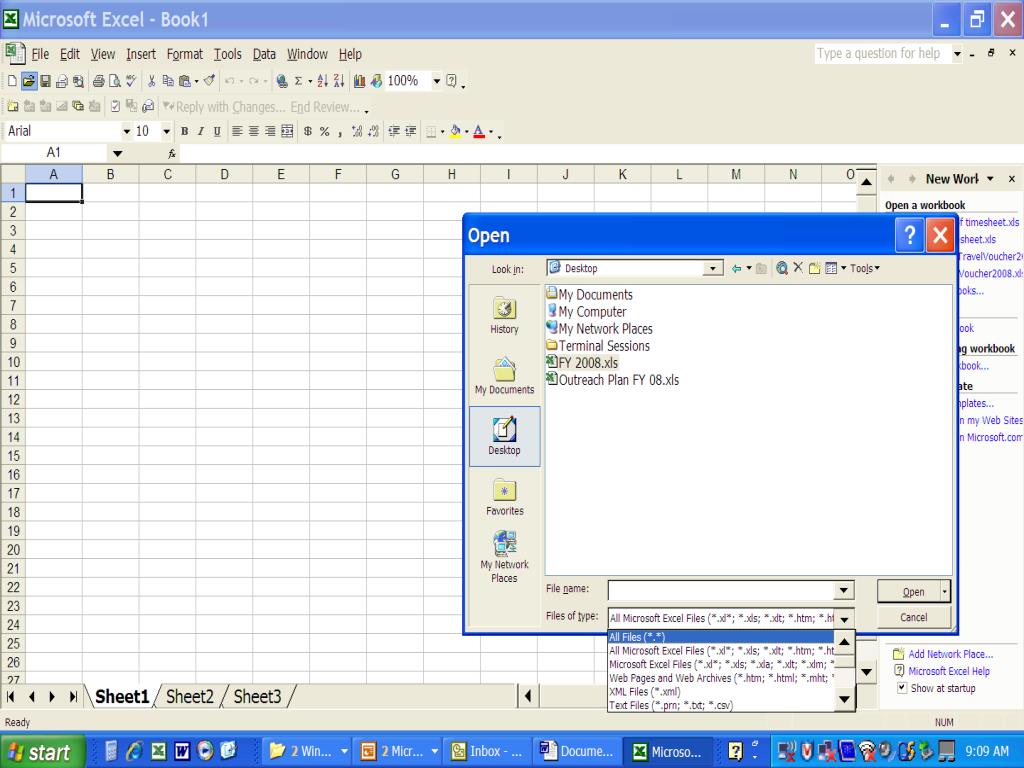The image size is (1024, 768).
Task: Open the Insert menu
Action: click(140, 54)
